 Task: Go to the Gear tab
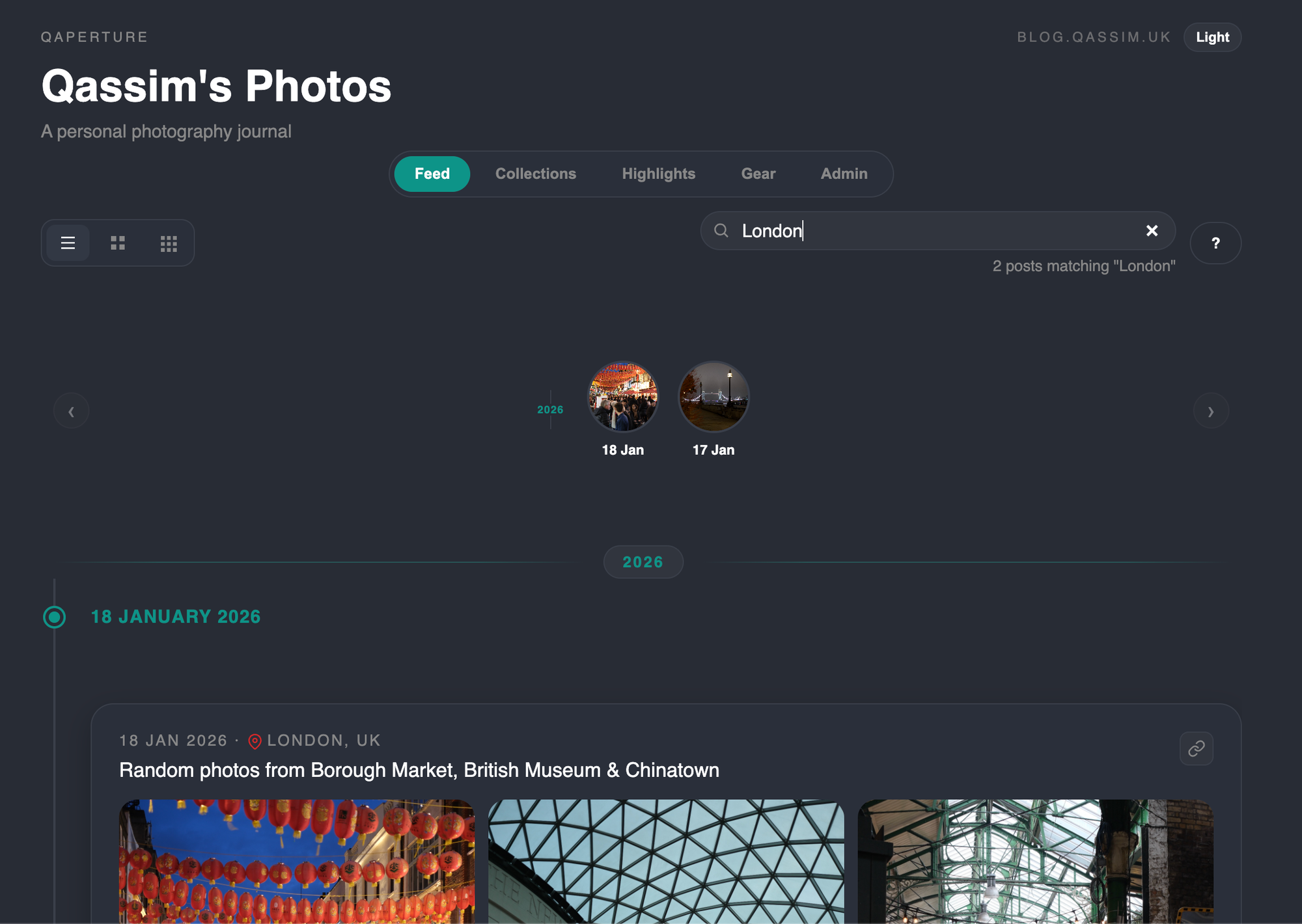pos(758,174)
